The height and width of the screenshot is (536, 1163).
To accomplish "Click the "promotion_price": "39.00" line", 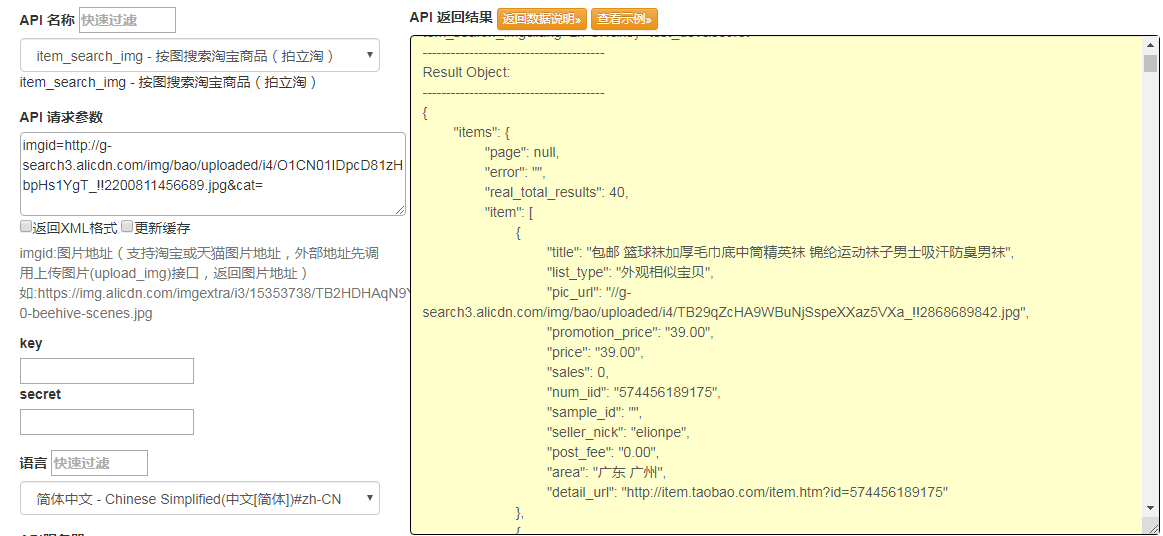I will [x=630, y=332].
